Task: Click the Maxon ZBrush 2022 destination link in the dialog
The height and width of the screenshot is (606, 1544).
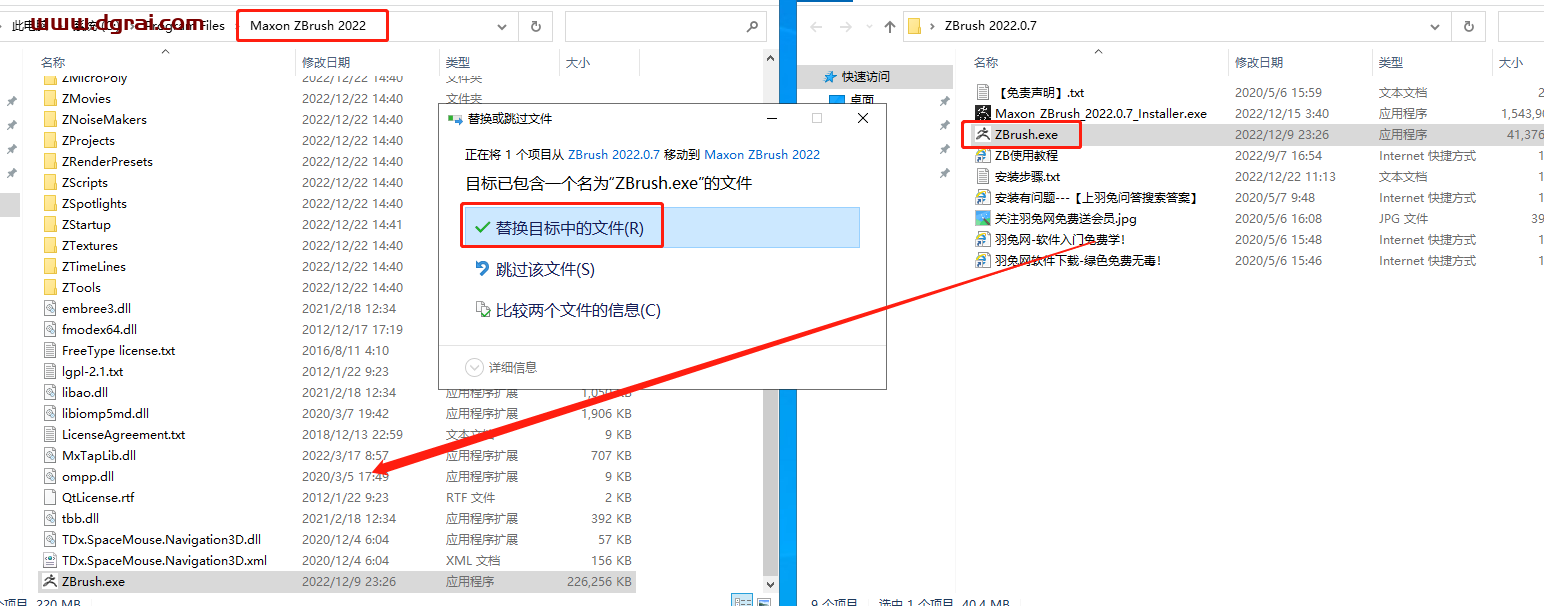Action: (762, 155)
